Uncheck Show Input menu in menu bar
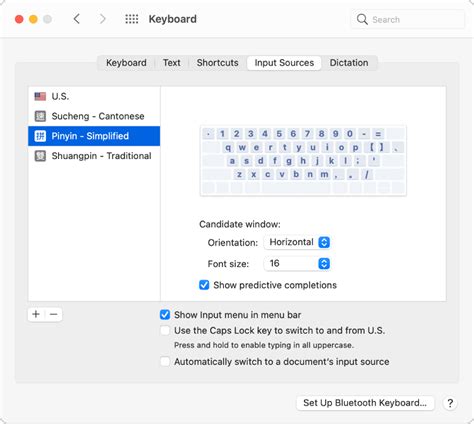This screenshot has height=424, width=474. tap(165, 315)
